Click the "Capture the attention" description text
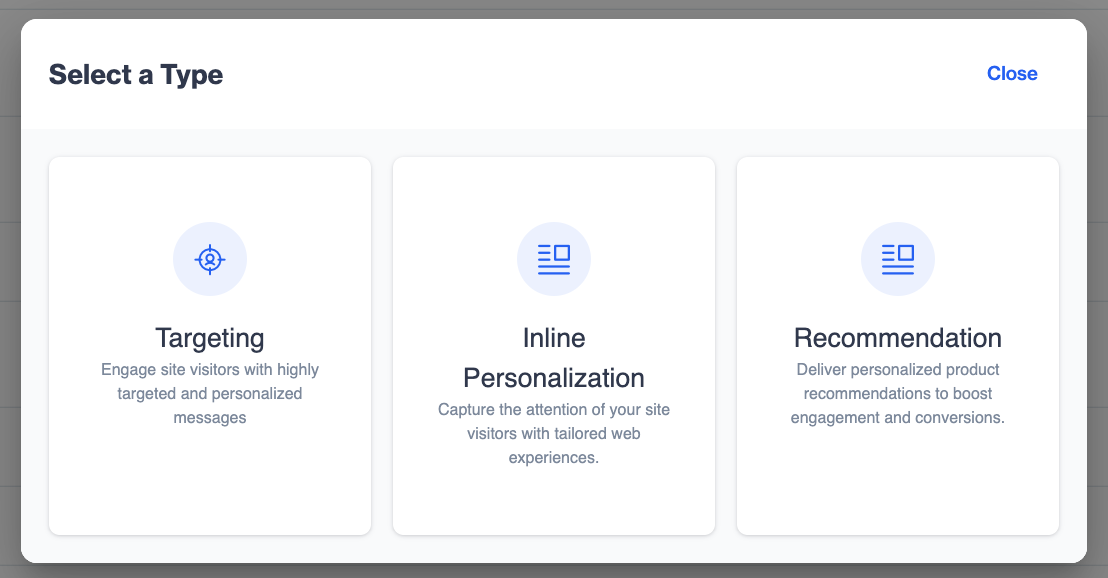The width and height of the screenshot is (1108, 578). (554, 433)
